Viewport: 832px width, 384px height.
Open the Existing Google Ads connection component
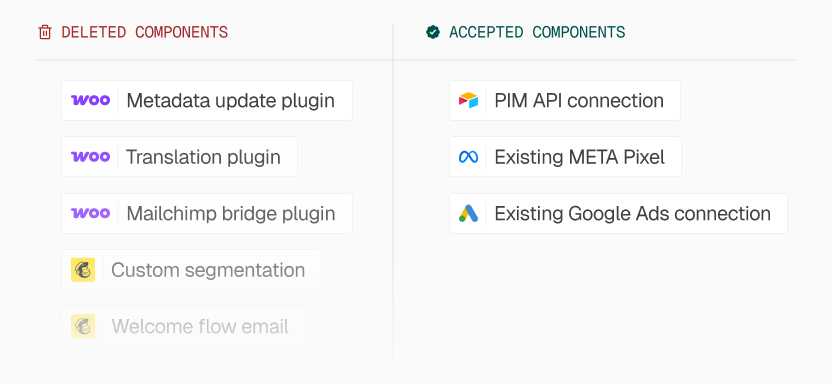coord(619,213)
